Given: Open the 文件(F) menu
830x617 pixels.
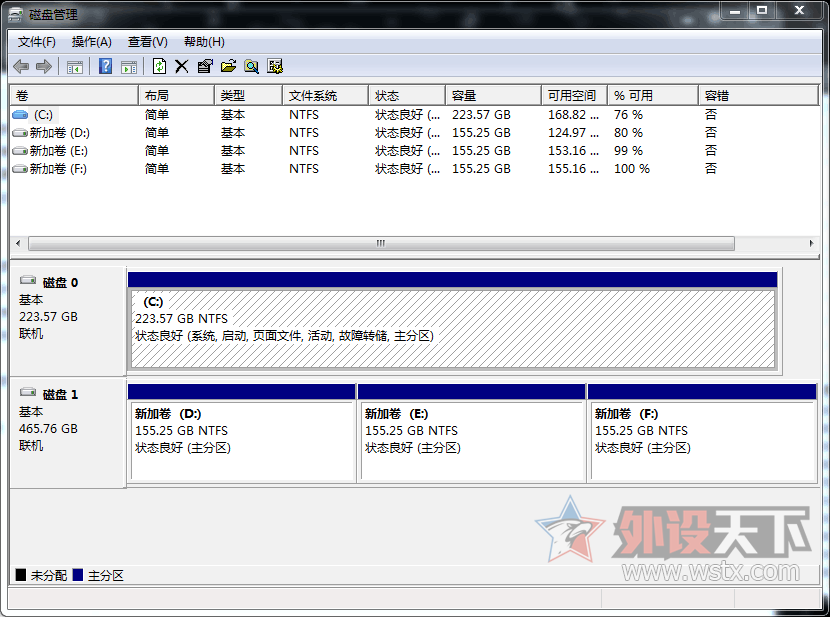Looking at the screenshot, I should [x=37, y=42].
